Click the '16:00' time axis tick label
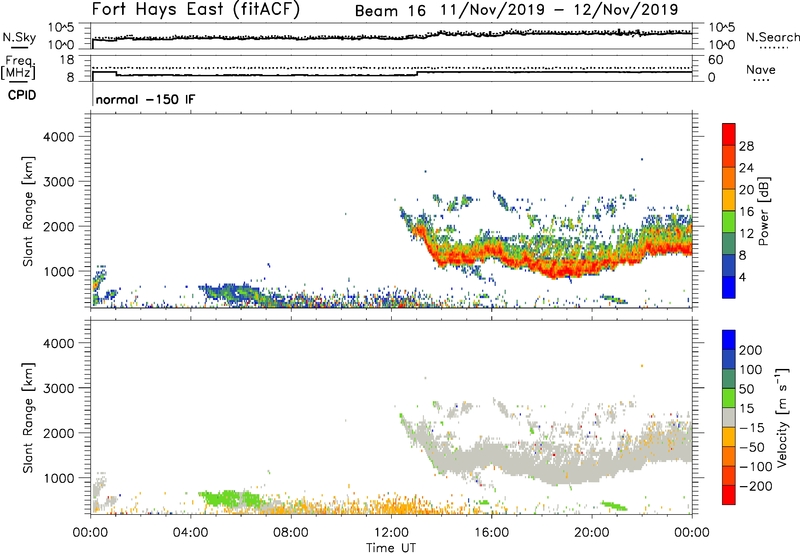800x554 pixels. (x=491, y=533)
